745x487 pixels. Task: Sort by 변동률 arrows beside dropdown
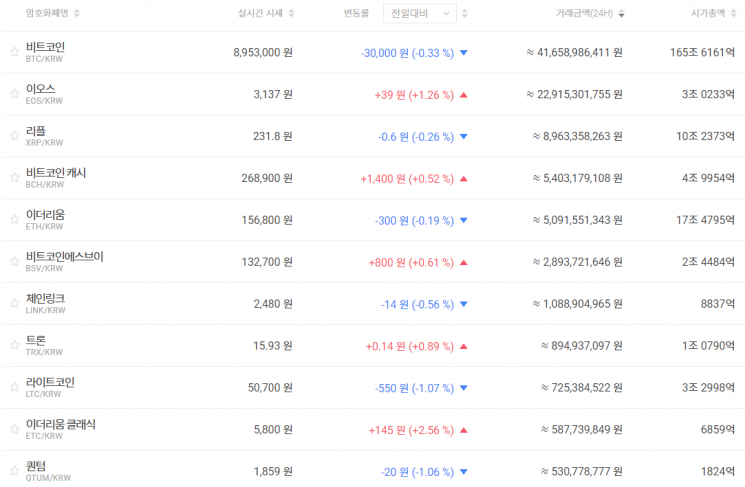tap(465, 13)
